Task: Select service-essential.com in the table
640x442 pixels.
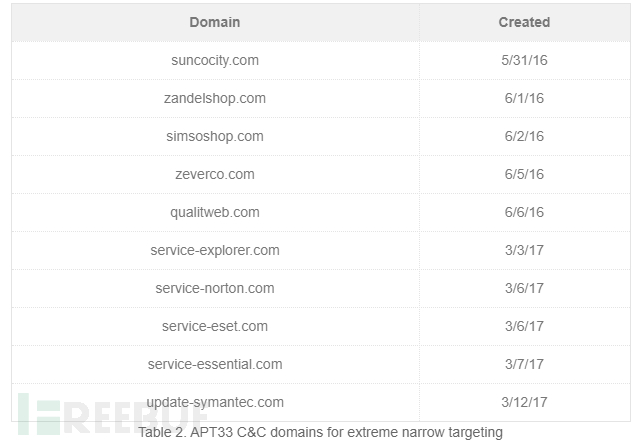Action: [215, 364]
